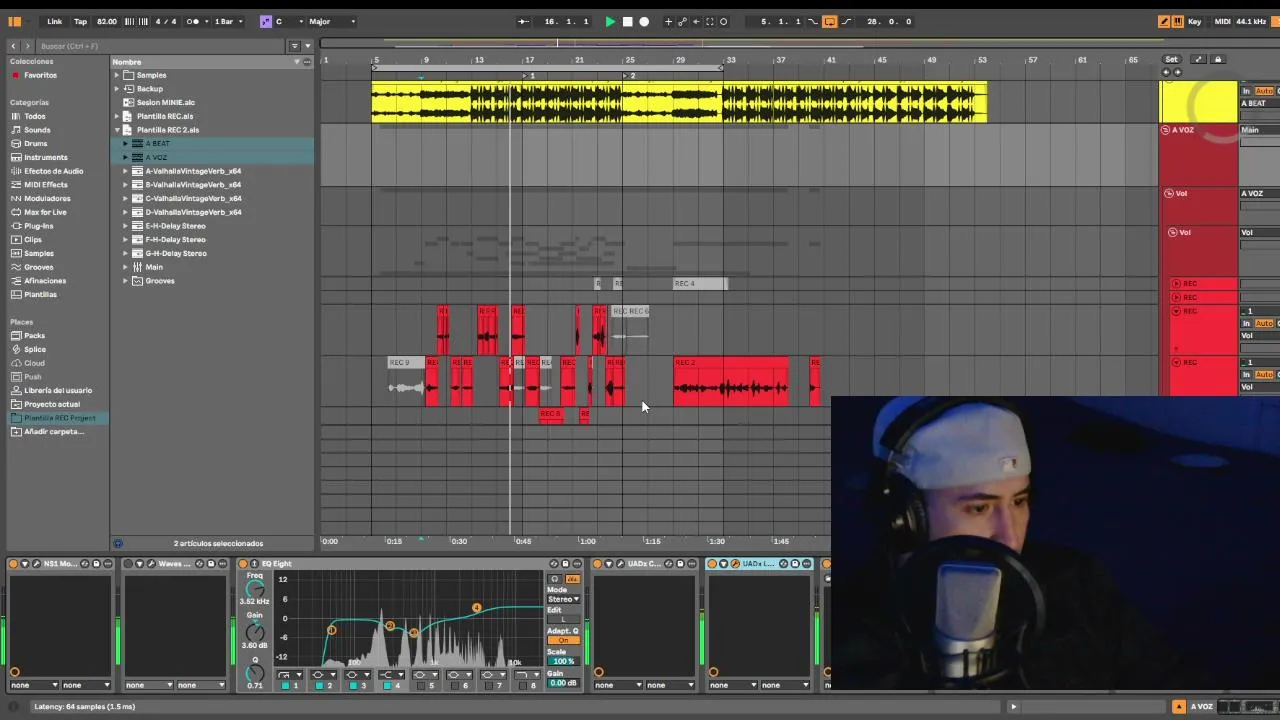
Task: Enable EQ Eight band 1 checkbox
Action: [285, 685]
